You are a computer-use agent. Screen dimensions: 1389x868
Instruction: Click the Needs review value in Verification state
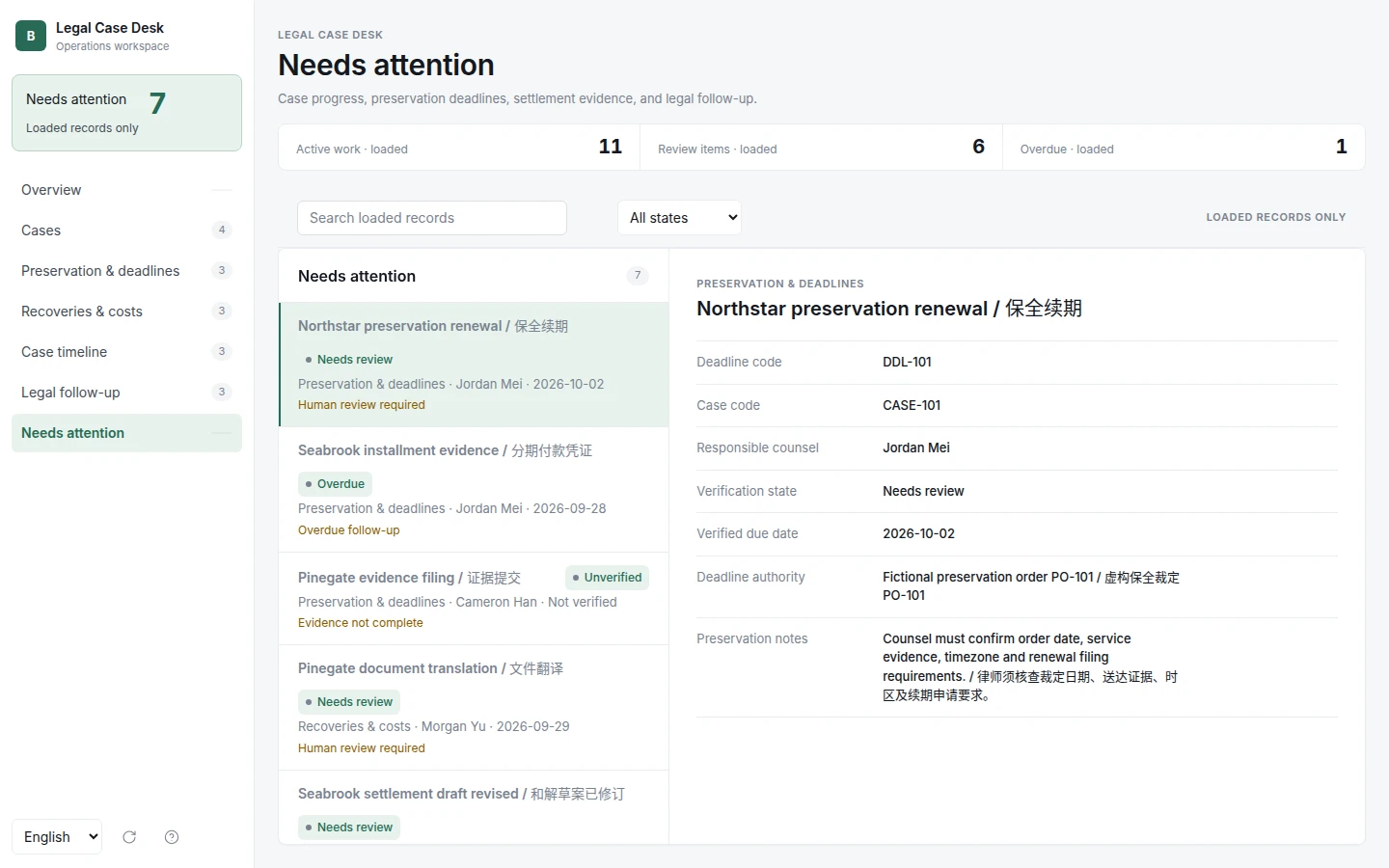(x=923, y=491)
